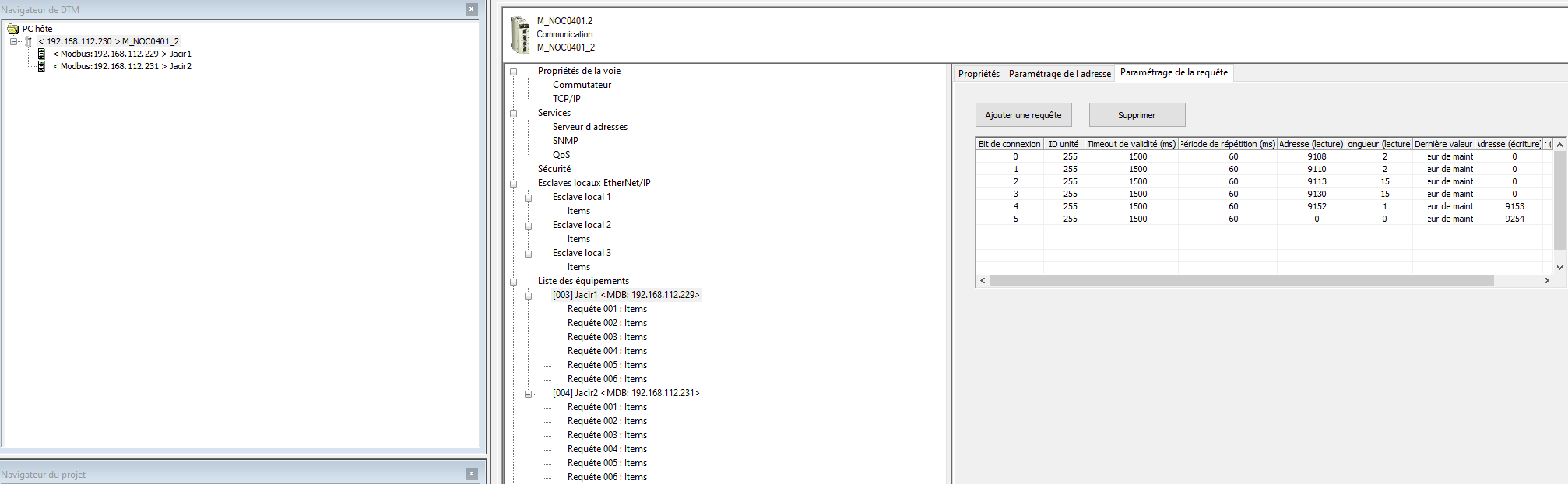The height and width of the screenshot is (484, 1568).
Task: Open the Paramétrage de l adresse tab
Action: click(x=1059, y=74)
